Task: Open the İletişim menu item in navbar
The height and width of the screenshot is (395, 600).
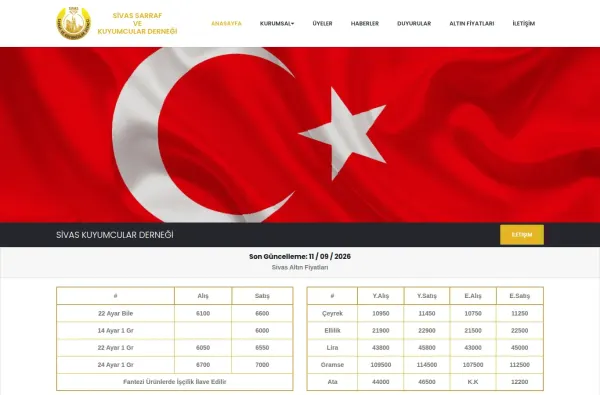Action: pyautogui.click(x=524, y=23)
